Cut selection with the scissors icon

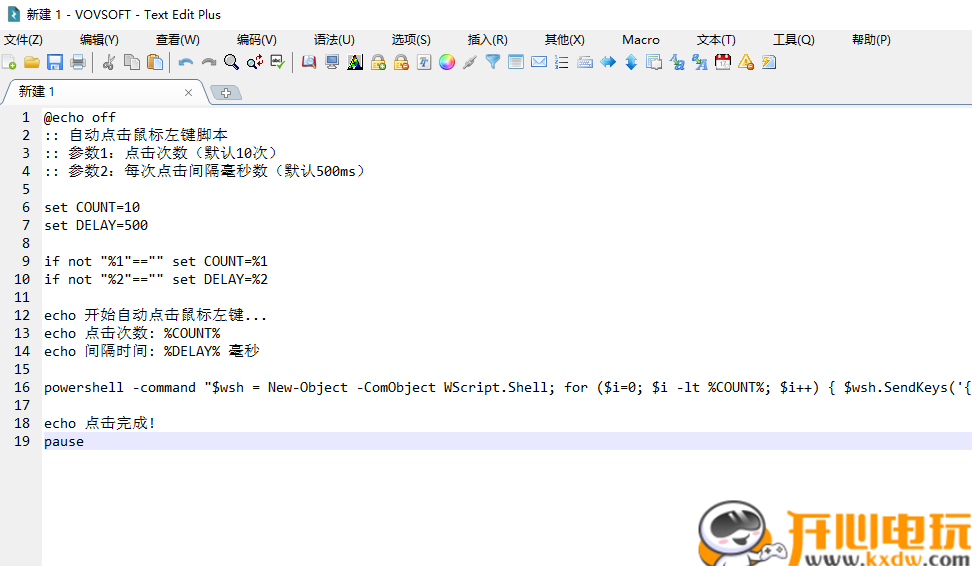(109, 62)
